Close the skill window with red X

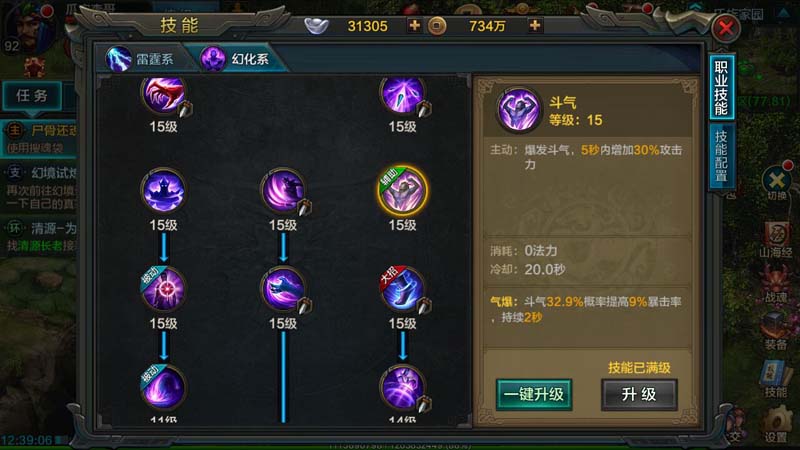point(727,27)
